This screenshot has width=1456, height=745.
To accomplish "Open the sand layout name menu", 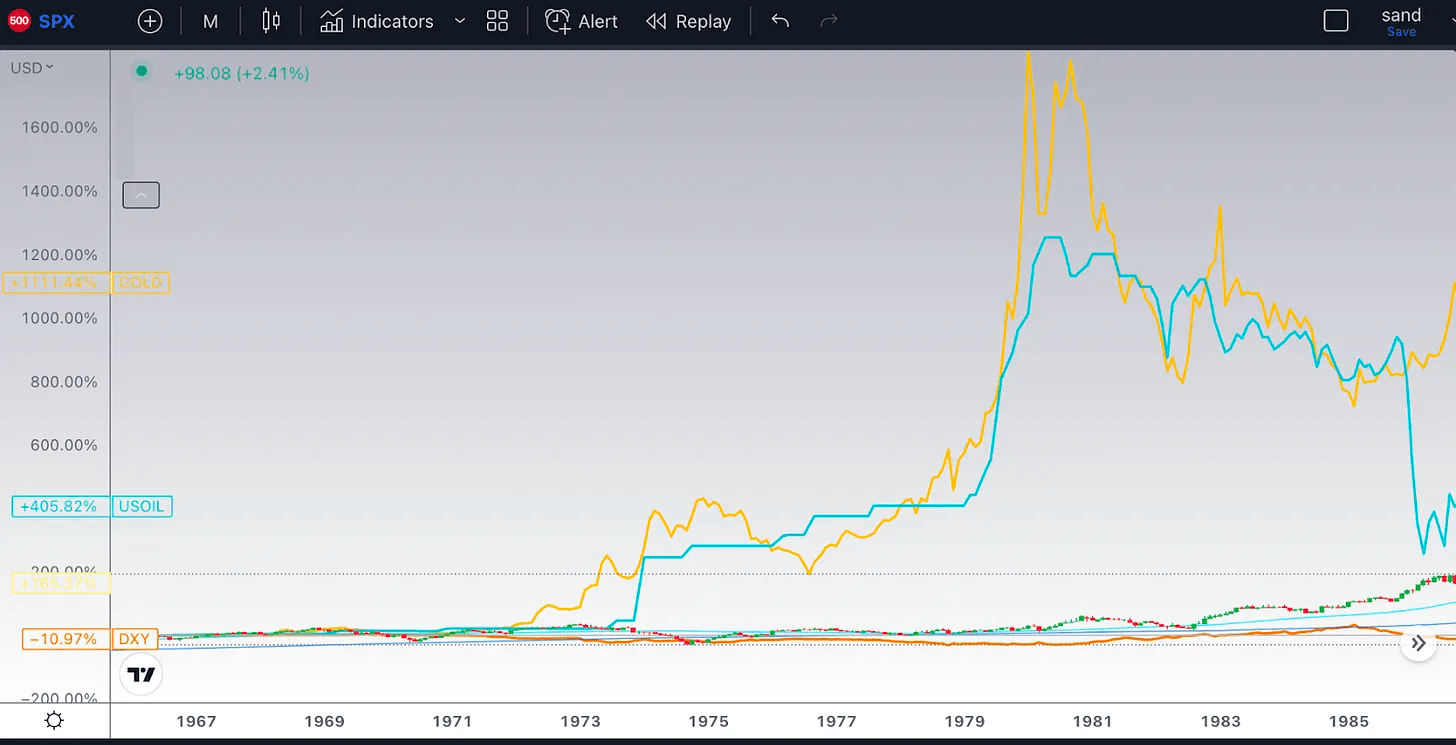I will (1401, 16).
